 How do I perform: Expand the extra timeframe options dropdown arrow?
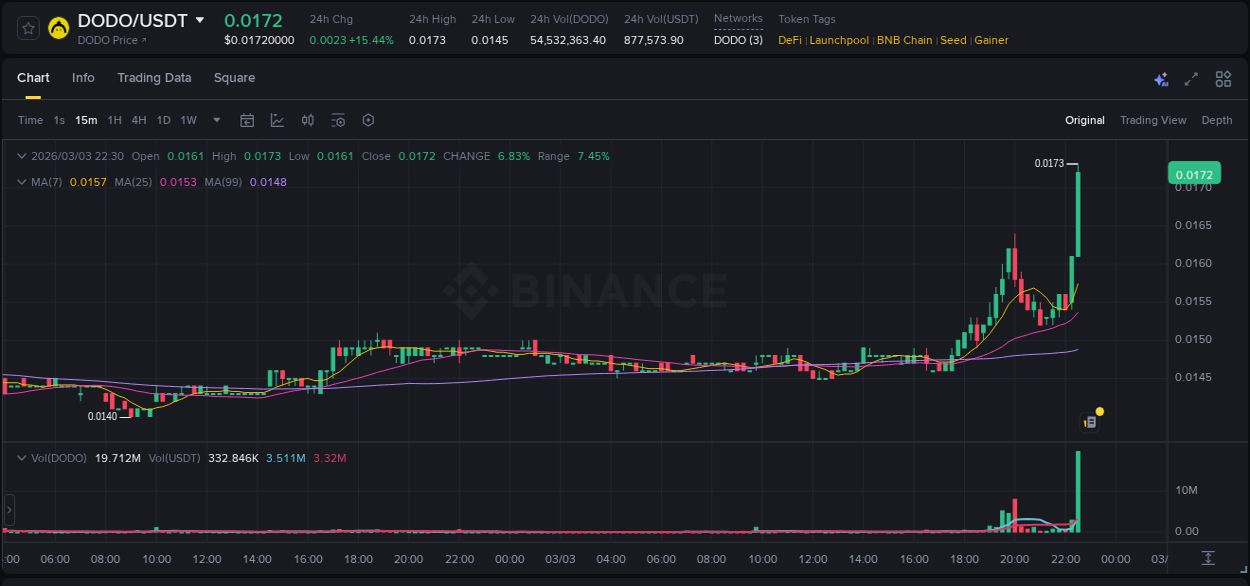[215, 120]
